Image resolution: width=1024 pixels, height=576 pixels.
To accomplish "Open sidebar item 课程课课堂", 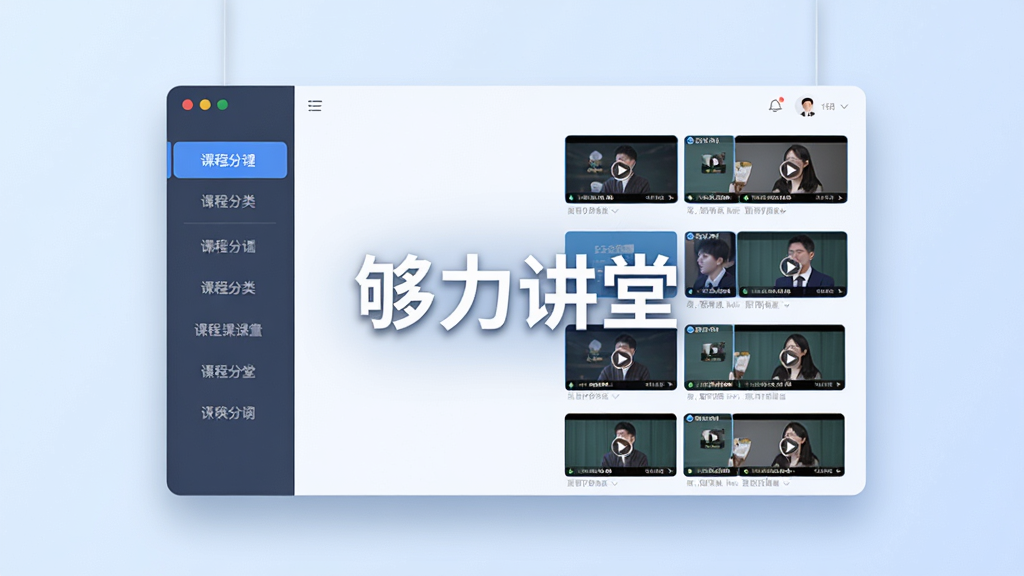I will [x=228, y=330].
